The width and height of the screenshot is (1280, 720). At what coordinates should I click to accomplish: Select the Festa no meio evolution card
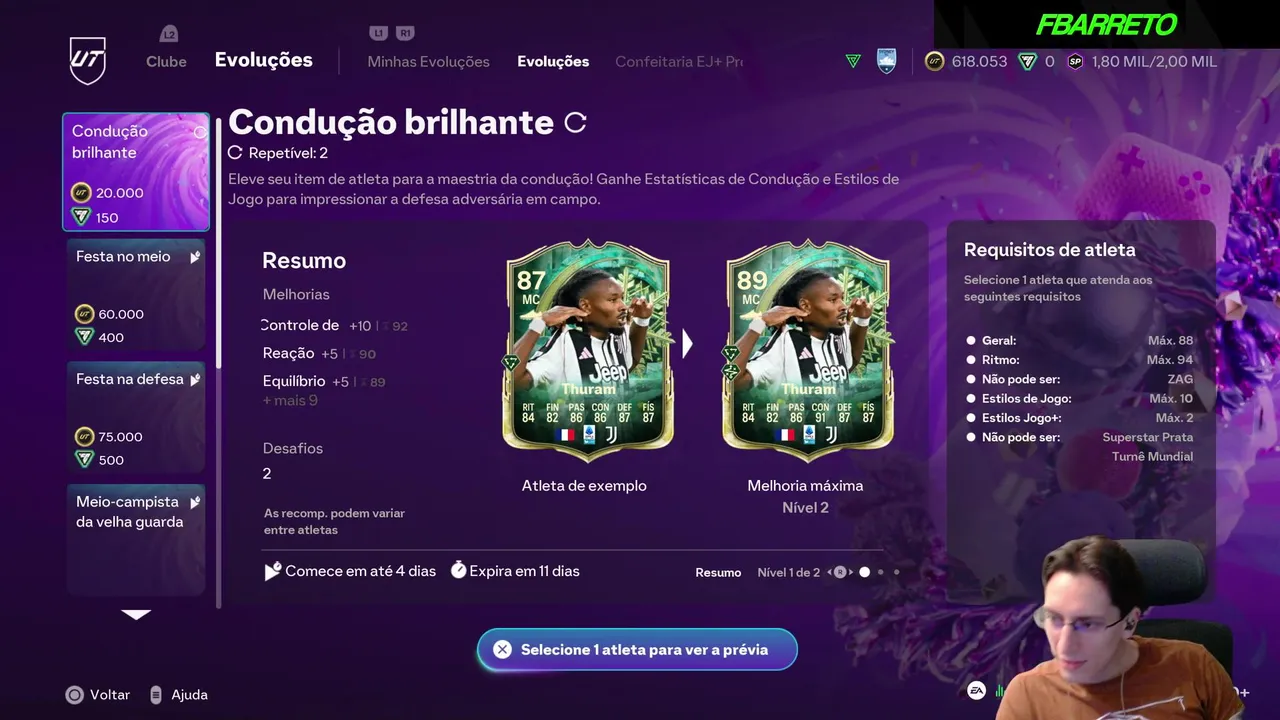pos(136,294)
